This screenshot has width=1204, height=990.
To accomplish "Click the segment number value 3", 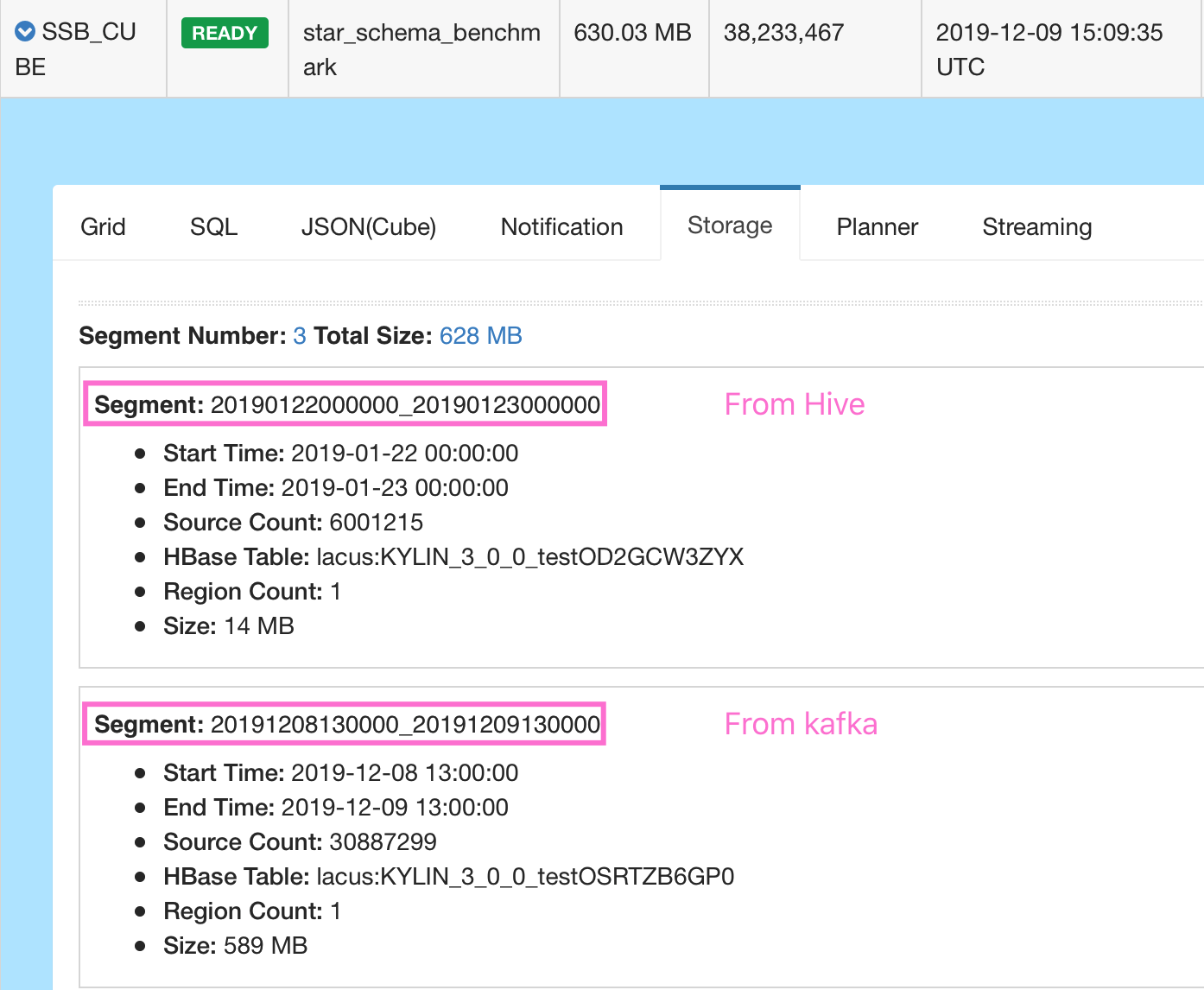I will coord(300,336).
